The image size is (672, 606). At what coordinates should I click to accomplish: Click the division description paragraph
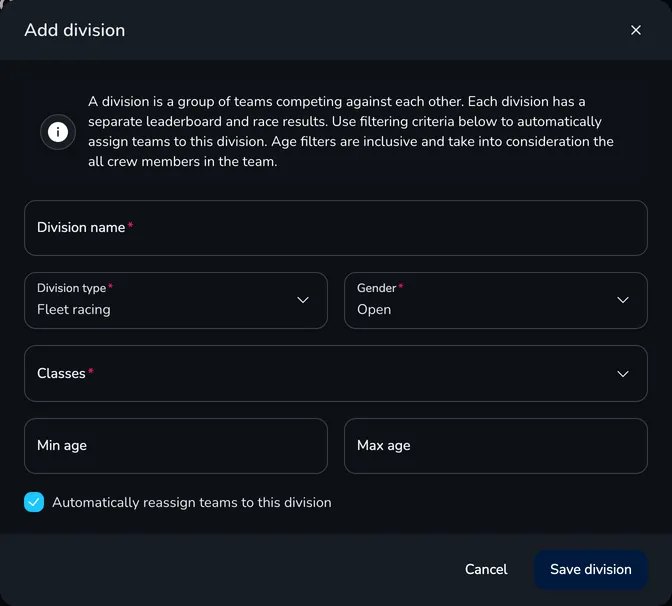pyautogui.click(x=351, y=132)
